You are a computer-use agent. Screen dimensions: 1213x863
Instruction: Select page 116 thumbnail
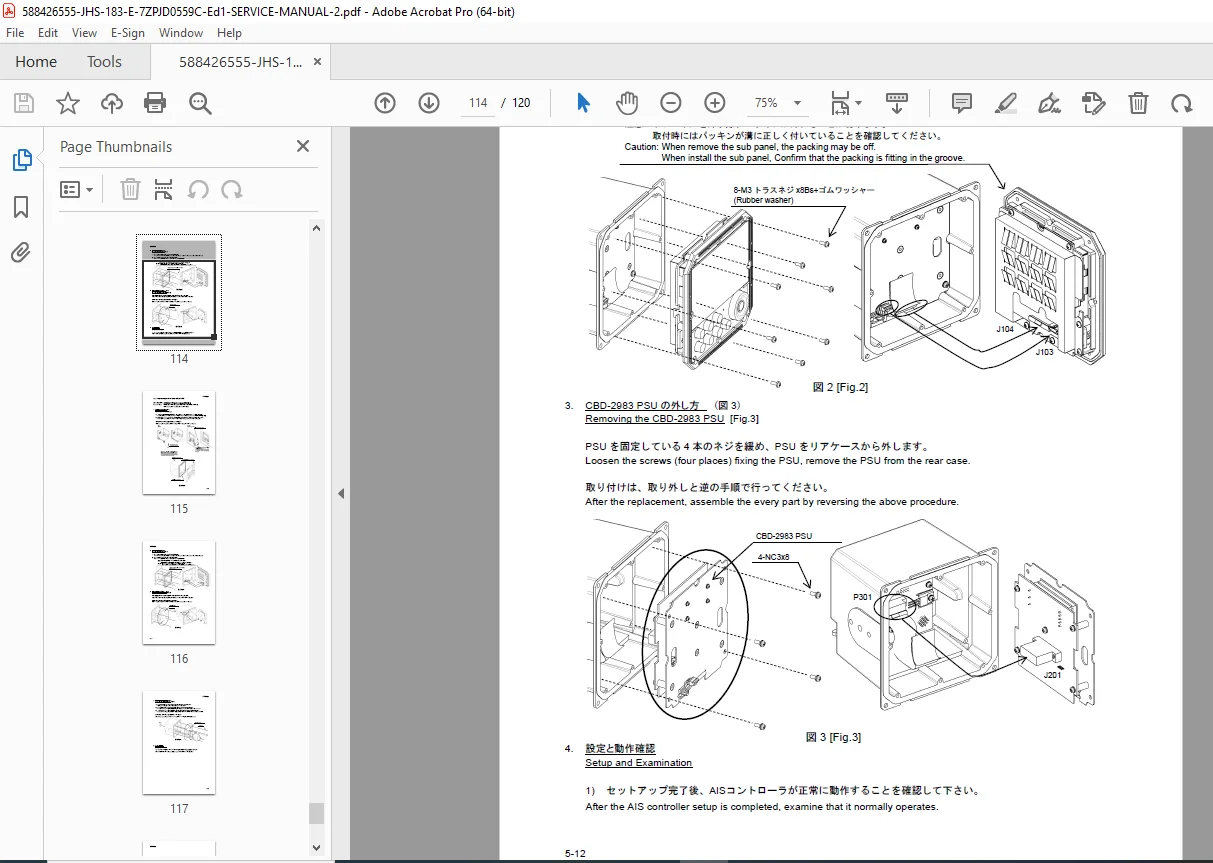tap(179, 592)
